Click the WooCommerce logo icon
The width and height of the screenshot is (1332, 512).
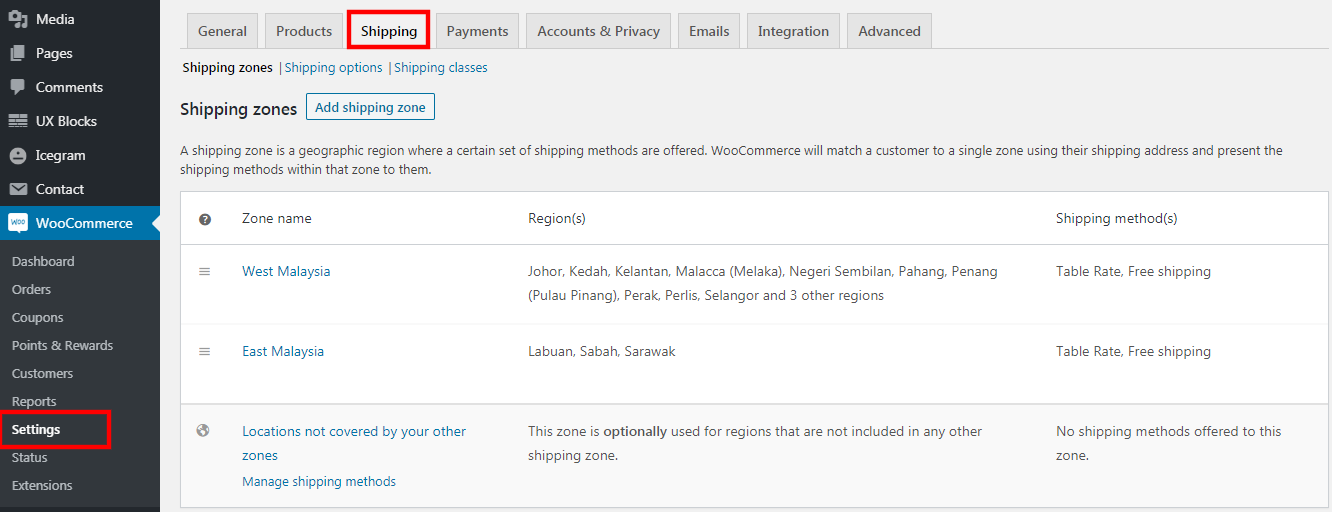tap(18, 223)
